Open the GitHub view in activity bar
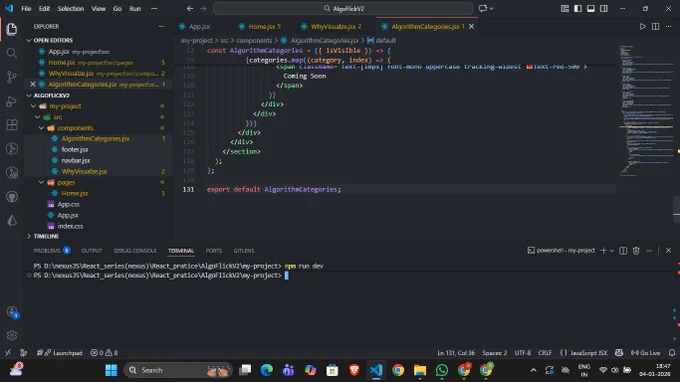 [x=12, y=197]
